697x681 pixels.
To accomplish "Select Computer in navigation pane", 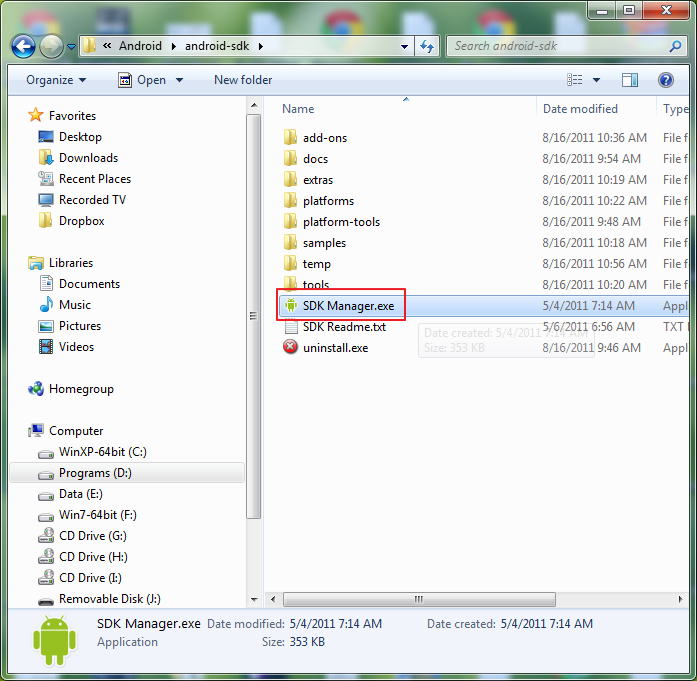I will tap(76, 431).
